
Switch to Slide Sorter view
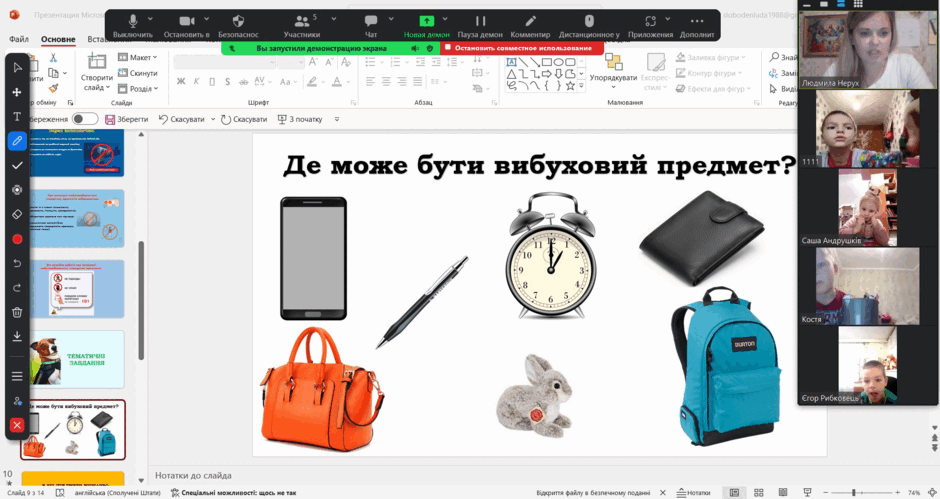[x=758, y=492]
